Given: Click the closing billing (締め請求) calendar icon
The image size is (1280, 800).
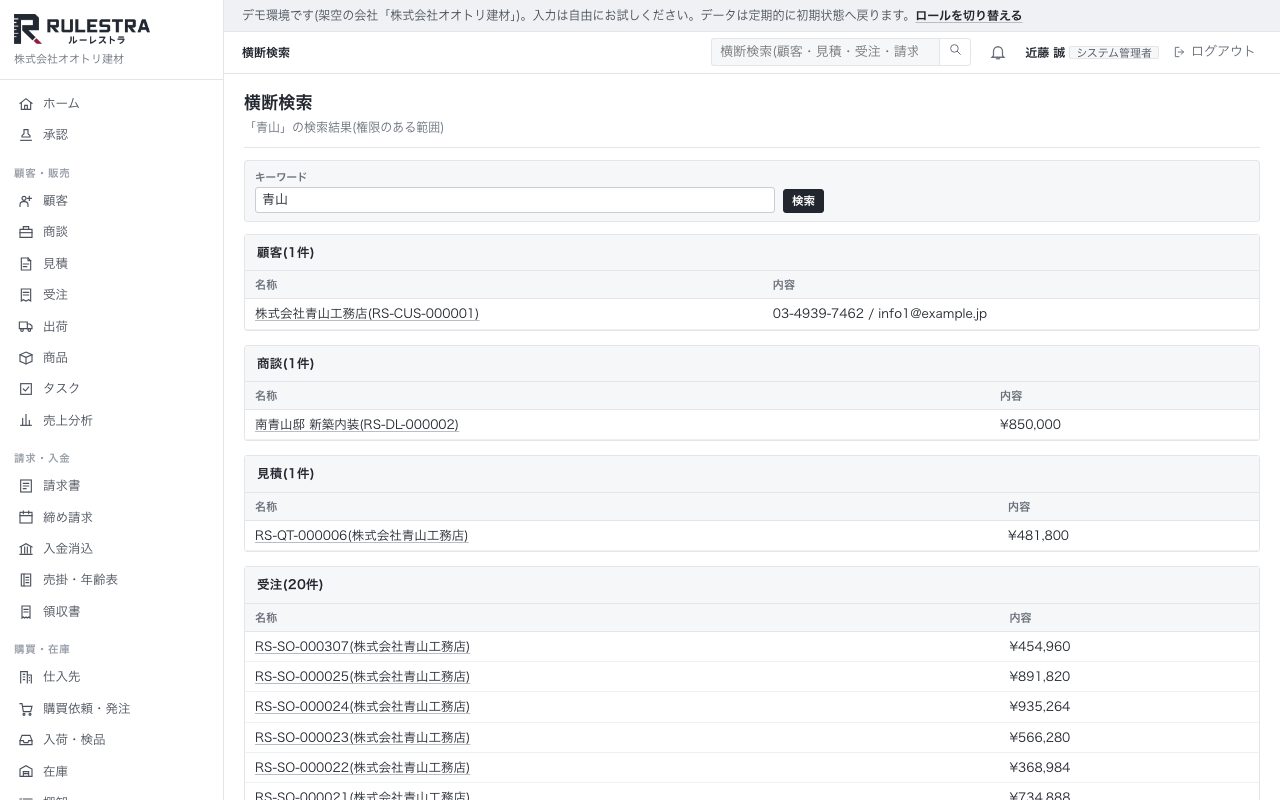Looking at the screenshot, I should 26,517.
